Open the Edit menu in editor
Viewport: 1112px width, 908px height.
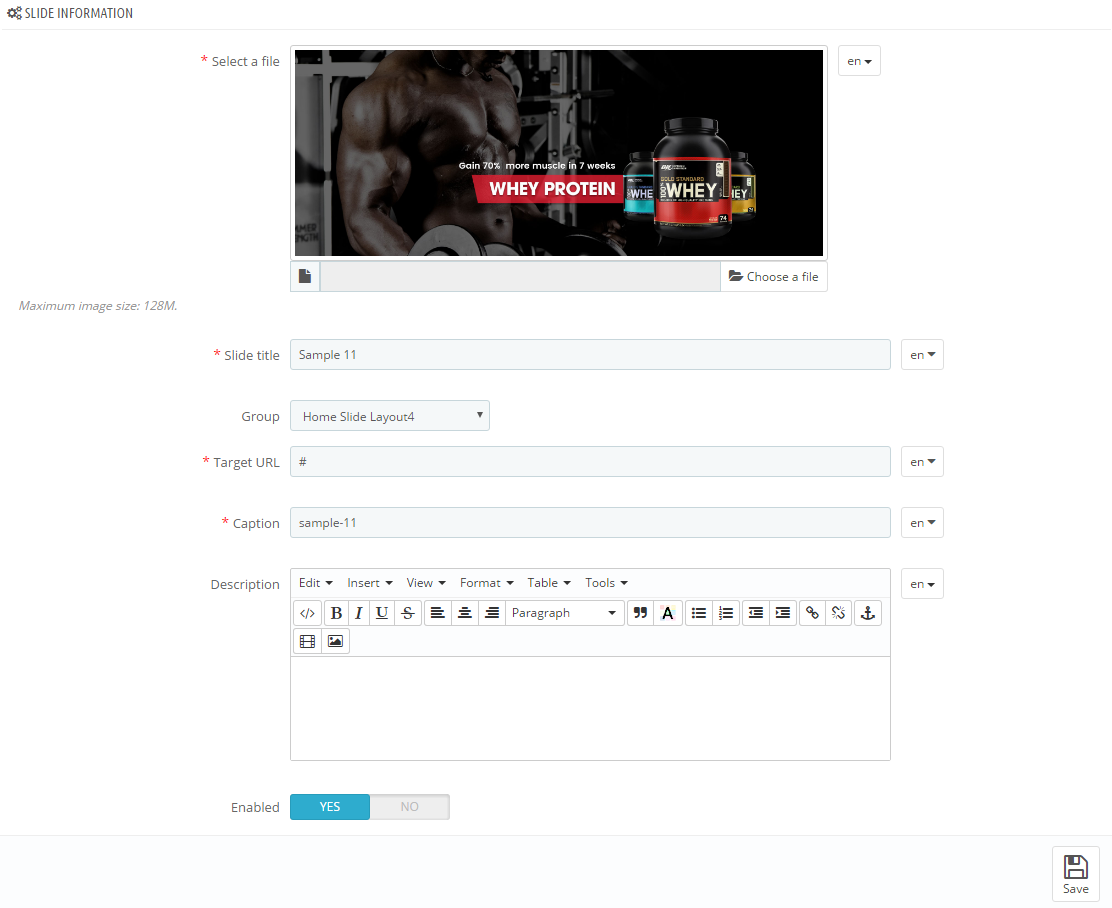click(x=316, y=583)
